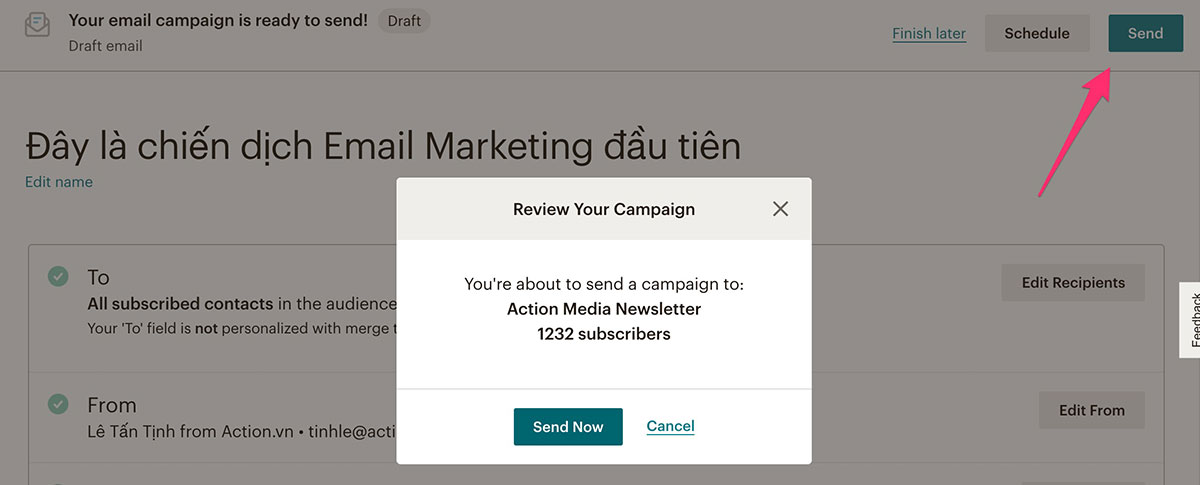Screen dimensions: 1200x485
Task: Close the Review Your Campaign dialog
Action: pyautogui.click(x=781, y=209)
